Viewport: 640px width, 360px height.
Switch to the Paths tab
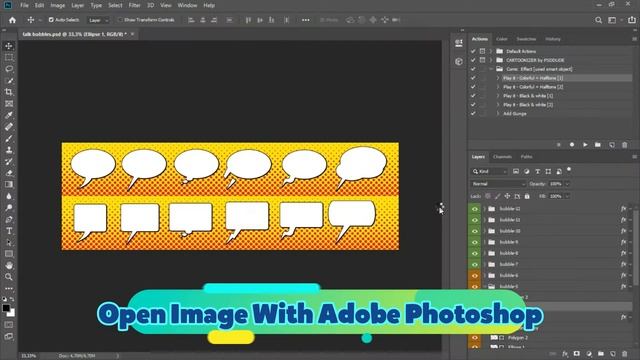point(526,157)
